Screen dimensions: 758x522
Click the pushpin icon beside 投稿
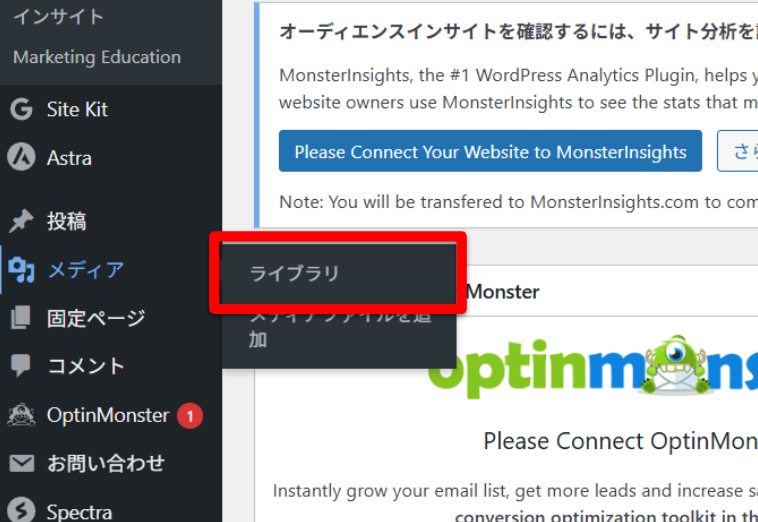pos(21,221)
